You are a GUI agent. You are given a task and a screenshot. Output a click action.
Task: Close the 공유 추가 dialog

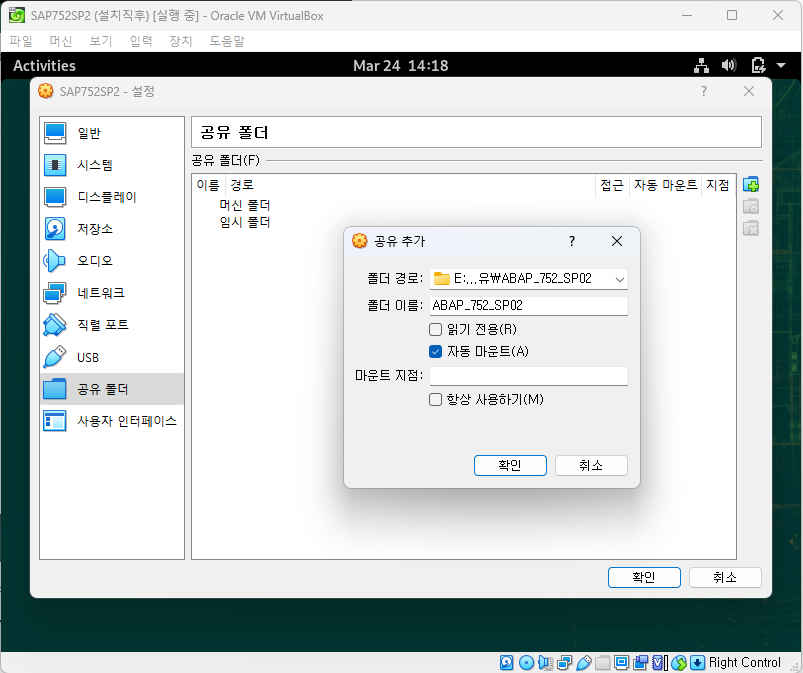click(617, 241)
